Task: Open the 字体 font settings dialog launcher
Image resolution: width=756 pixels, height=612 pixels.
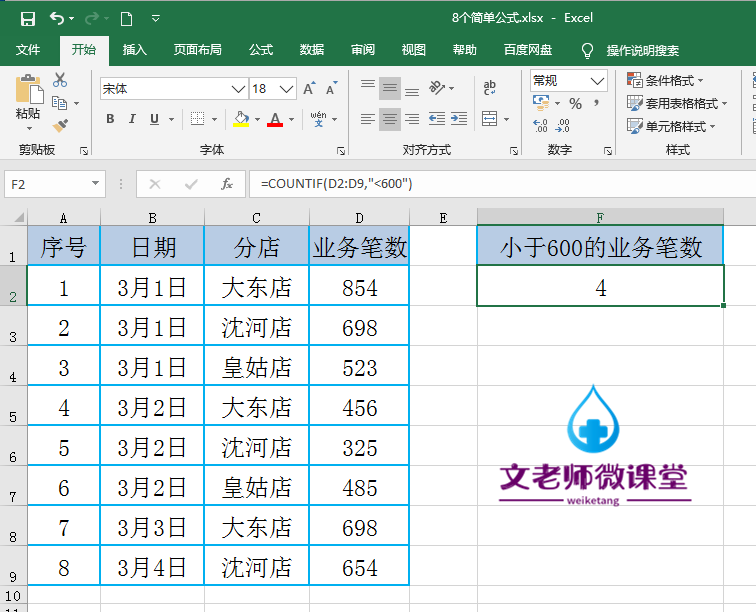Action: [x=341, y=151]
